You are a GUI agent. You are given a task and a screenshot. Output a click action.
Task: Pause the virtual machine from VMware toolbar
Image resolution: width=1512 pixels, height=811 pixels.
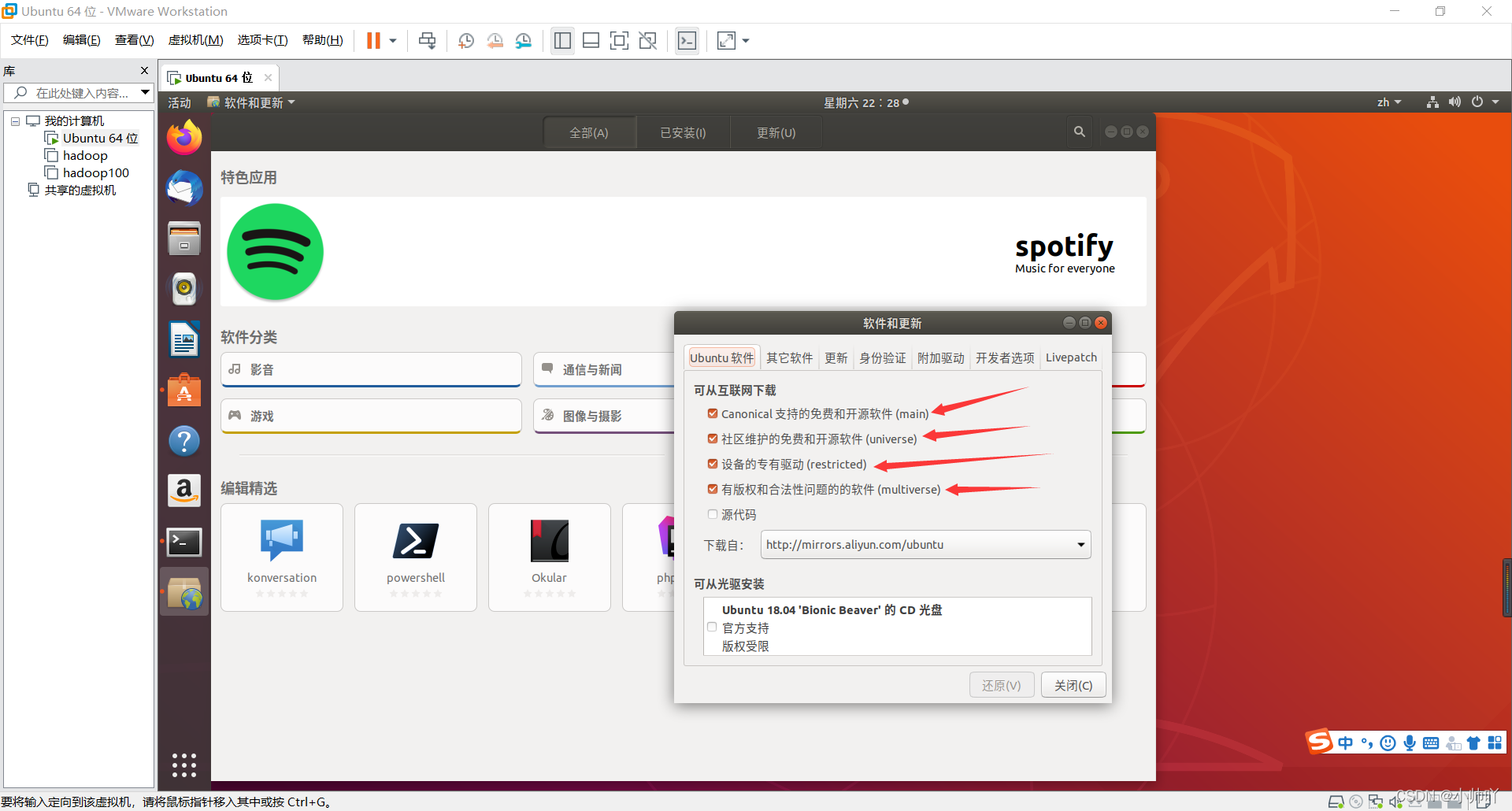point(373,41)
